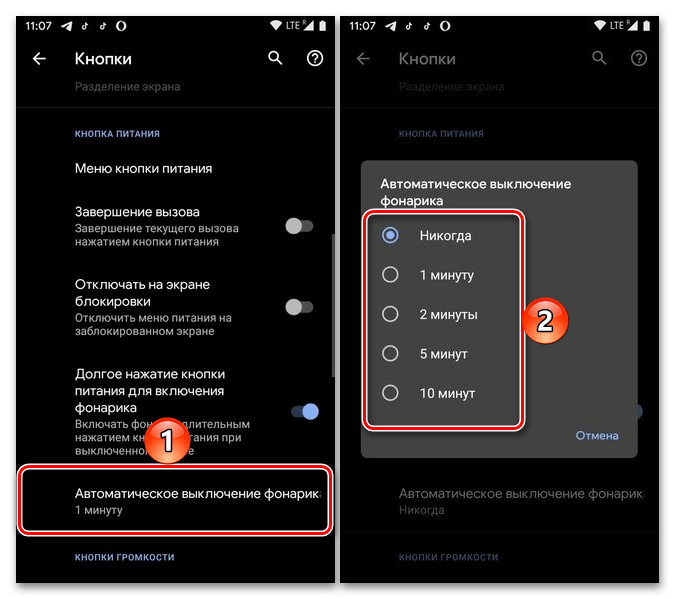Disable long-press power button flashlight switch
This screenshot has height=599, width=675.
click(x=305, y=412)
